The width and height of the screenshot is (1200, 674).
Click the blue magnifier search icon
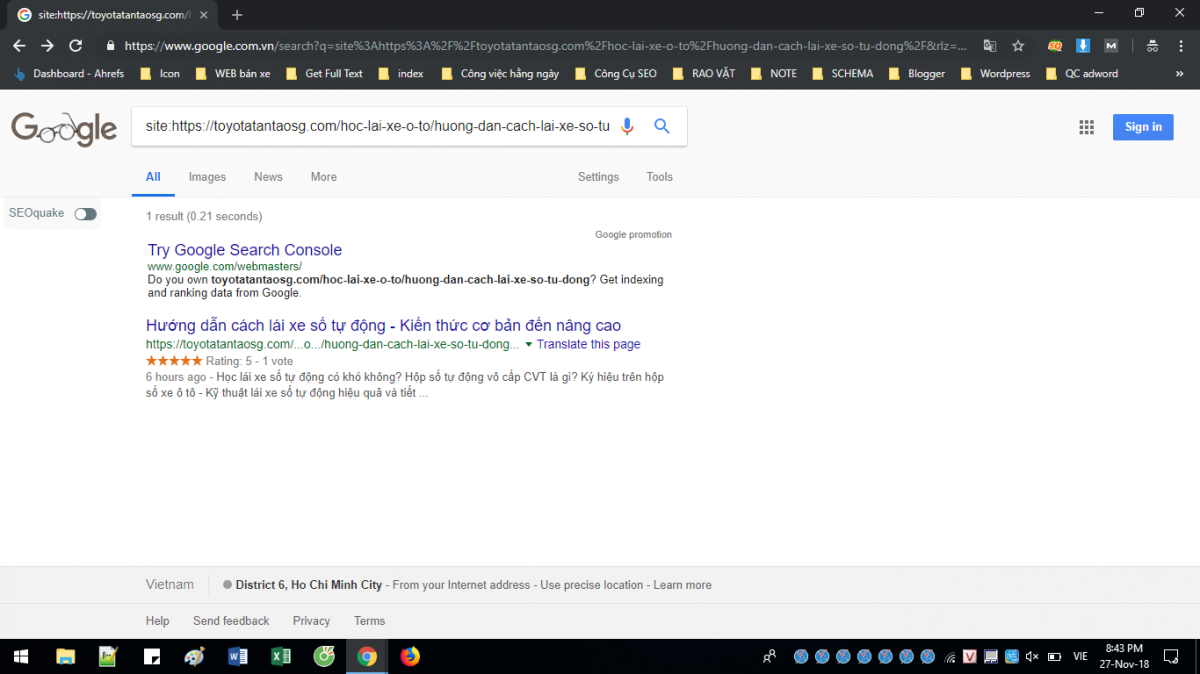coord(662,126)
